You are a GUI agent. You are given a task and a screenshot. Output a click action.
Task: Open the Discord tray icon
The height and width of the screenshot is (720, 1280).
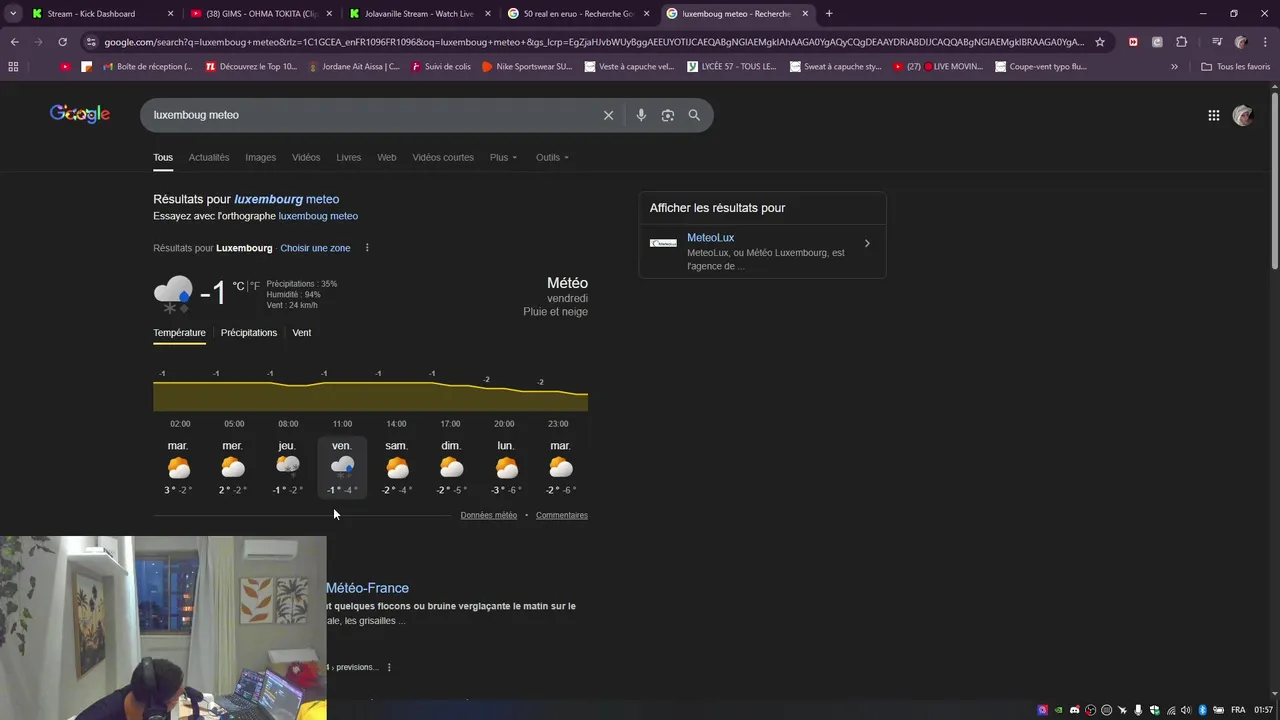1075,710
